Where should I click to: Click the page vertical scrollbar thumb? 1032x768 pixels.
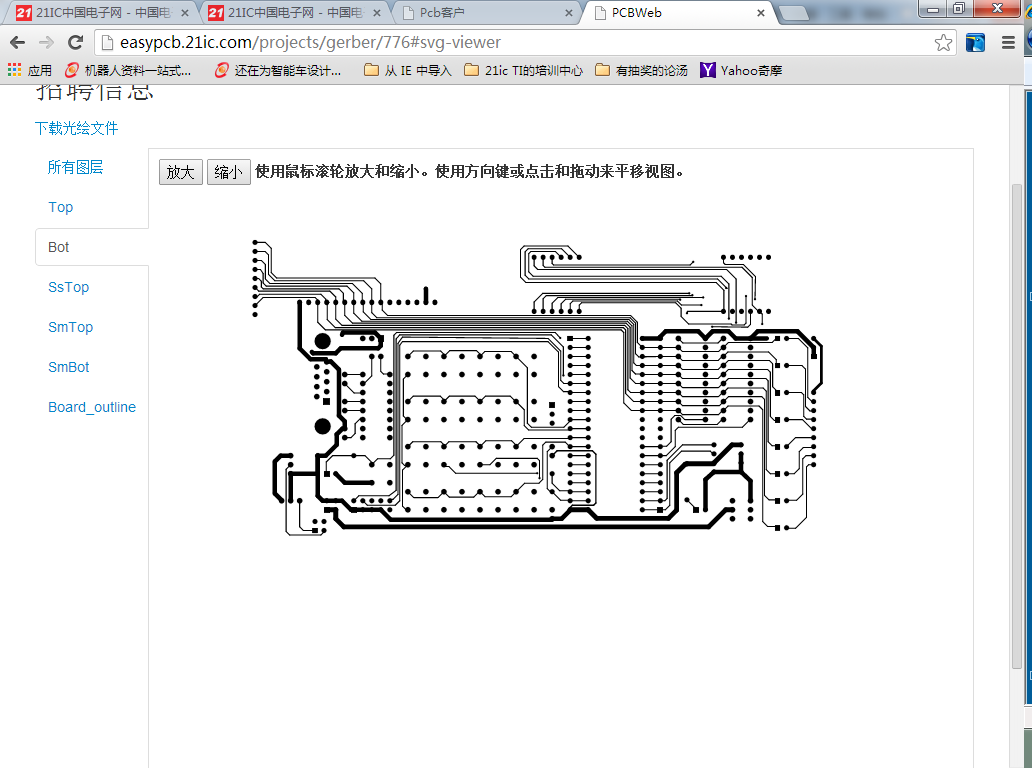coord(1017,428)
